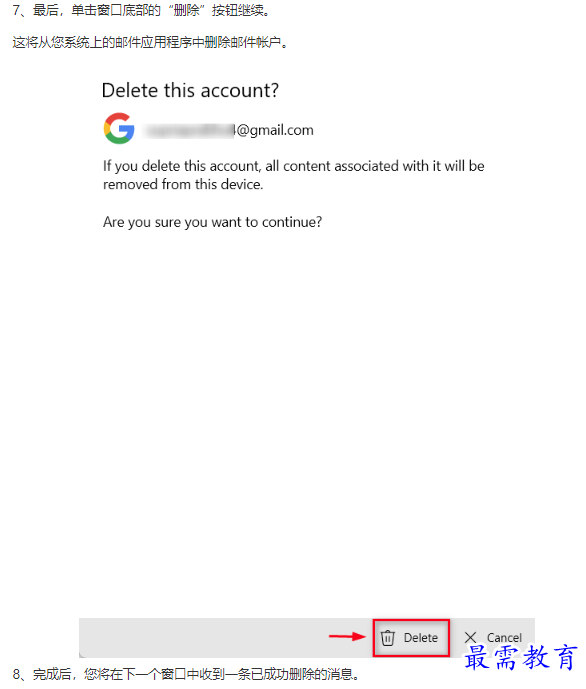The width and height of the screenshot is (586, 689).
Task: Click the sentence starting with 这将从您系统上
Action: (x=150, y=42)
